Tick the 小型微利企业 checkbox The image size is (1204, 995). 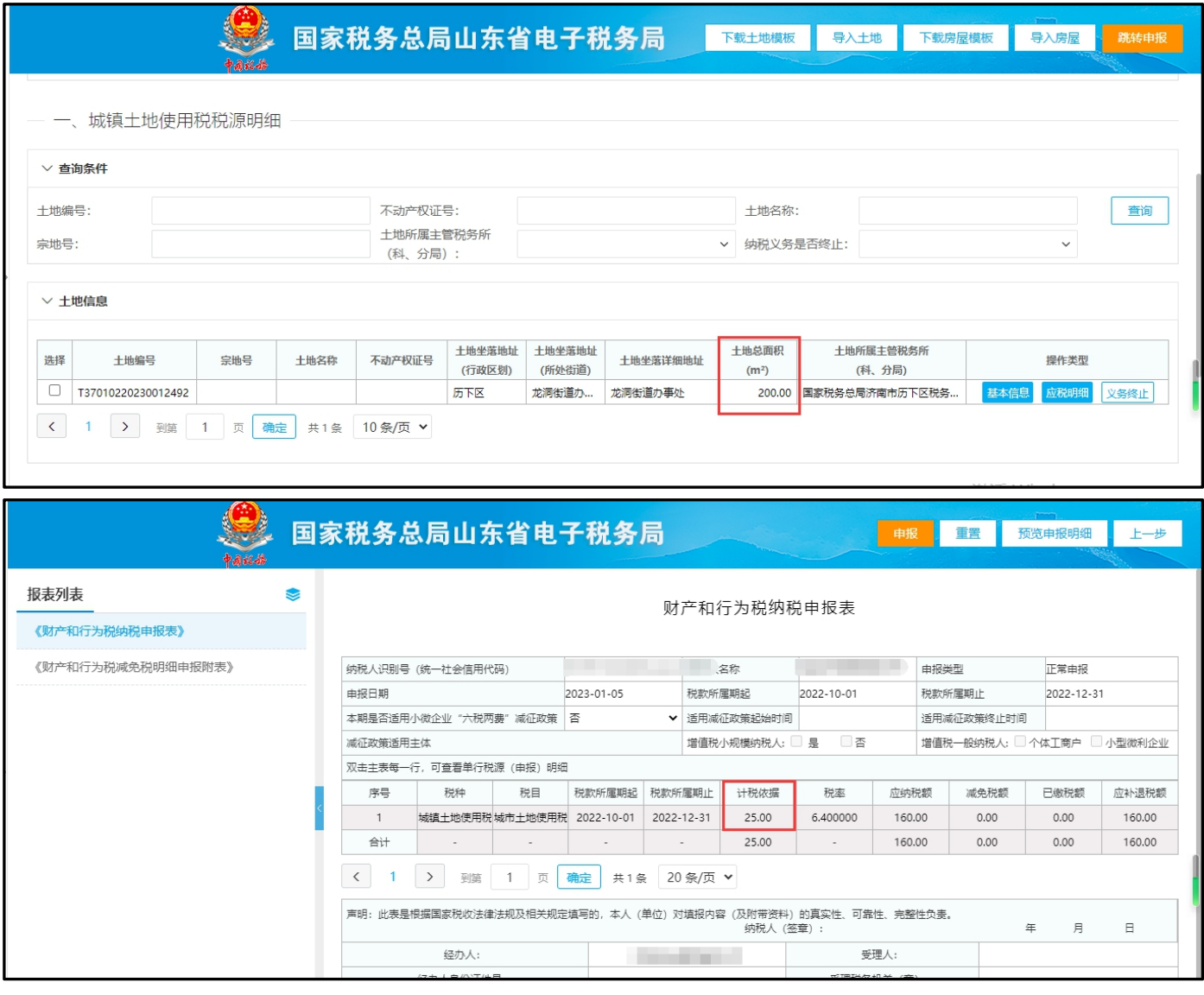tap(1096, 742)
